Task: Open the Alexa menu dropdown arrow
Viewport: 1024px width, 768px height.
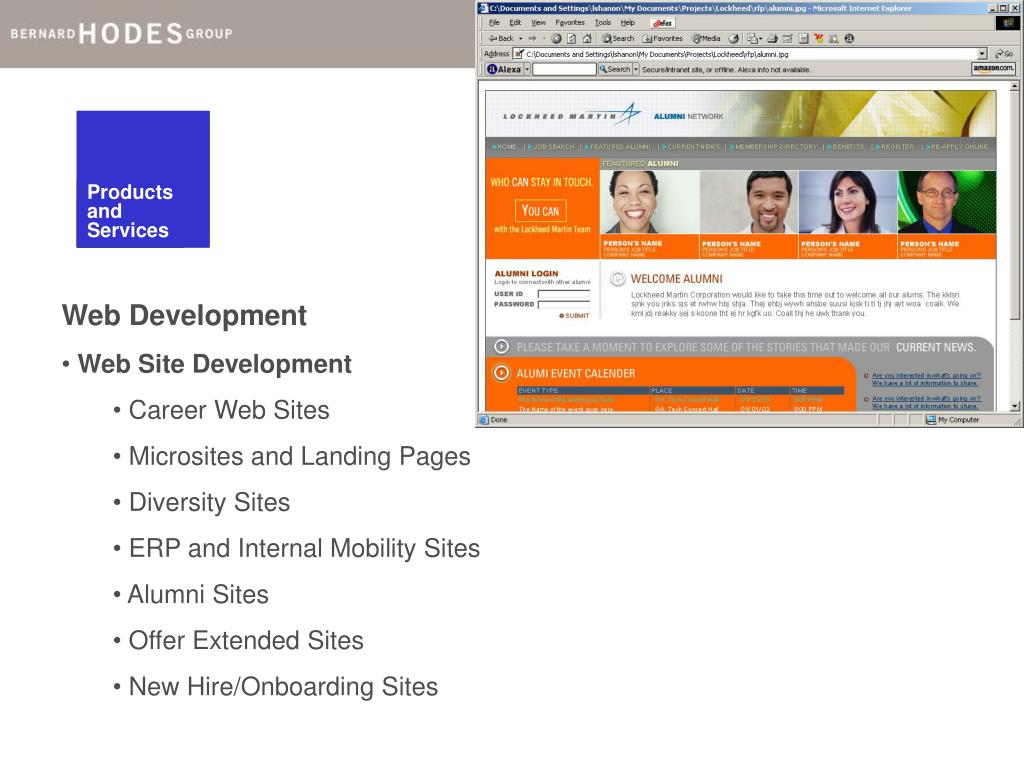Action: point(527,69)
